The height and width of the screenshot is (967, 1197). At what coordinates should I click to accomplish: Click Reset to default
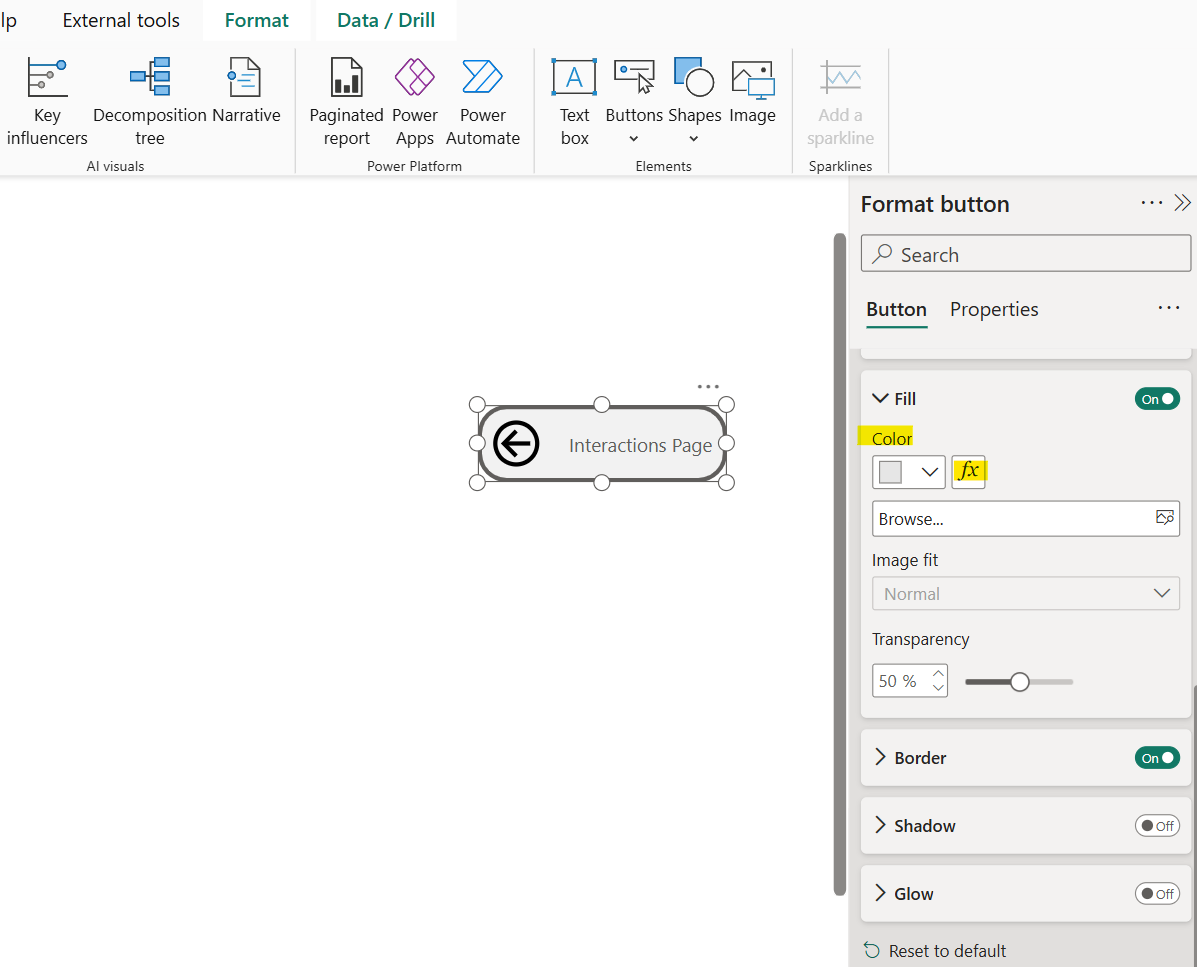[x=935, y=951]
